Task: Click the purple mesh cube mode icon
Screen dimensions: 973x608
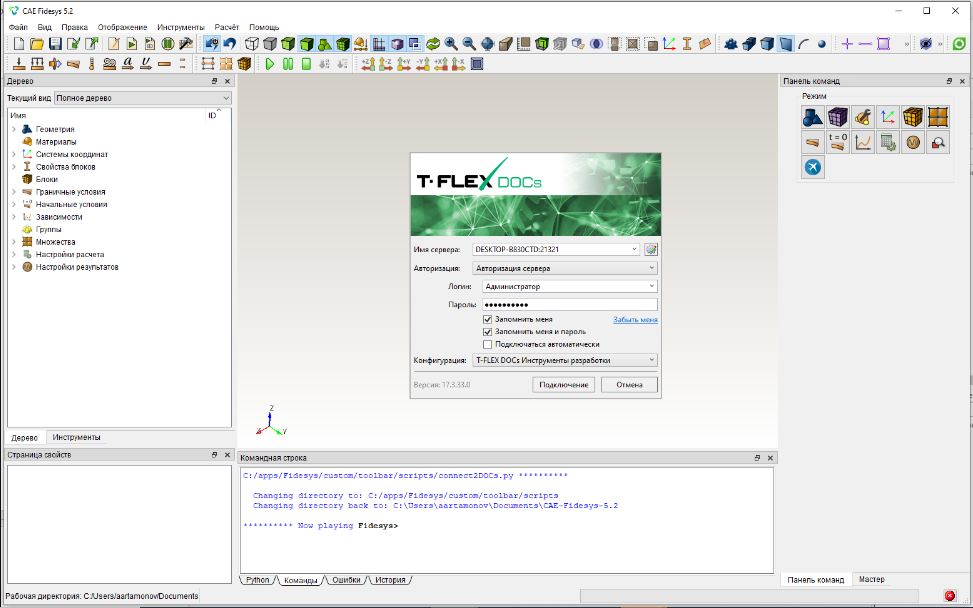Action: pyautogui.click(x=838, y=117)
